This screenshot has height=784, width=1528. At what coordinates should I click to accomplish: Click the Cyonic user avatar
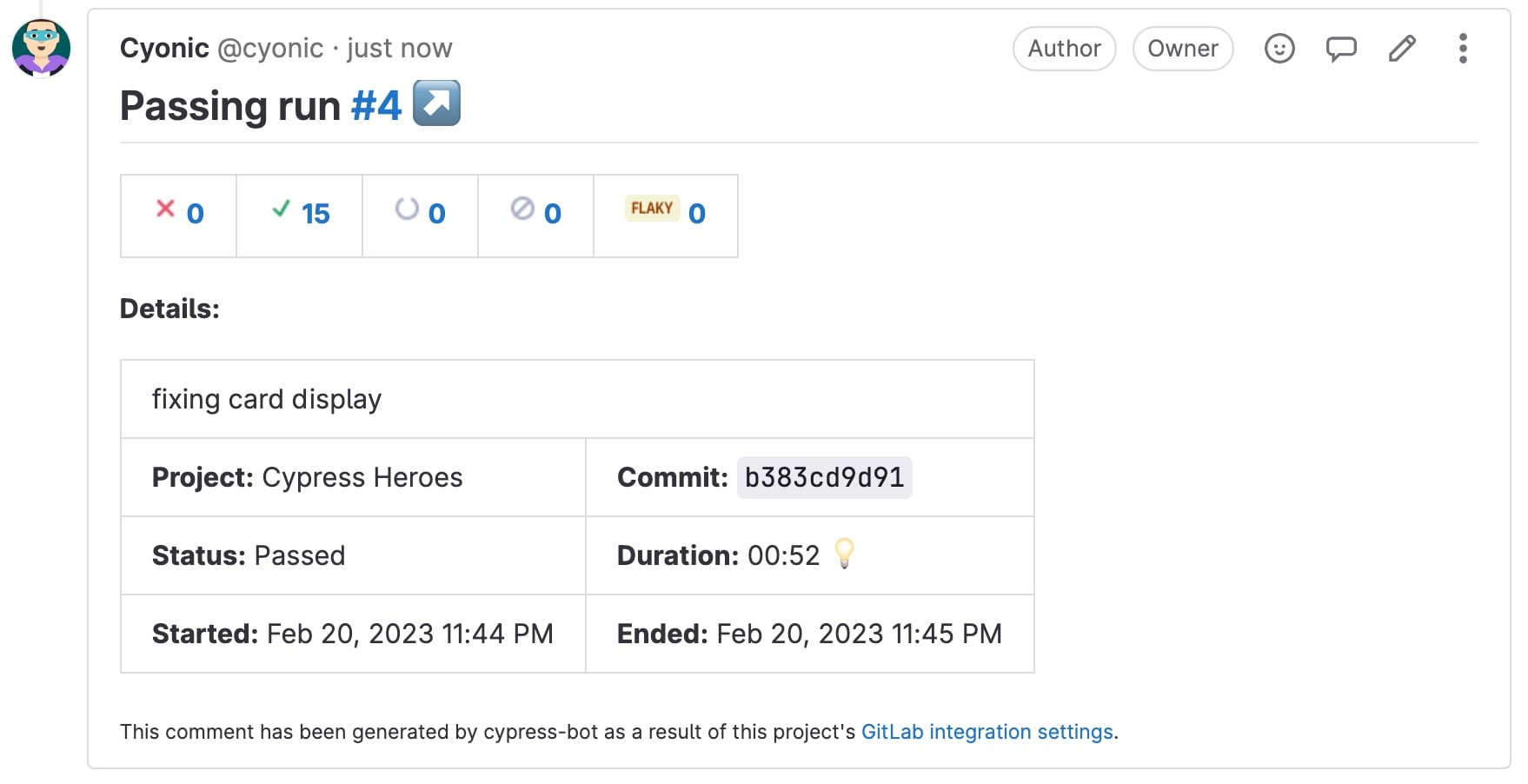(x=41, y=48)
